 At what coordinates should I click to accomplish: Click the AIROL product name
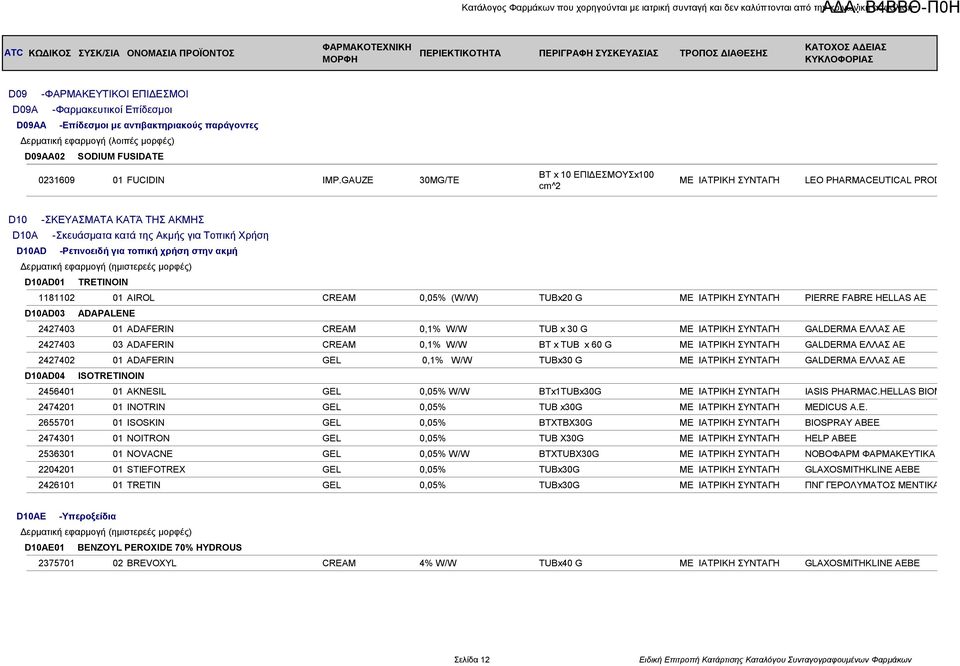pos(140,297)
